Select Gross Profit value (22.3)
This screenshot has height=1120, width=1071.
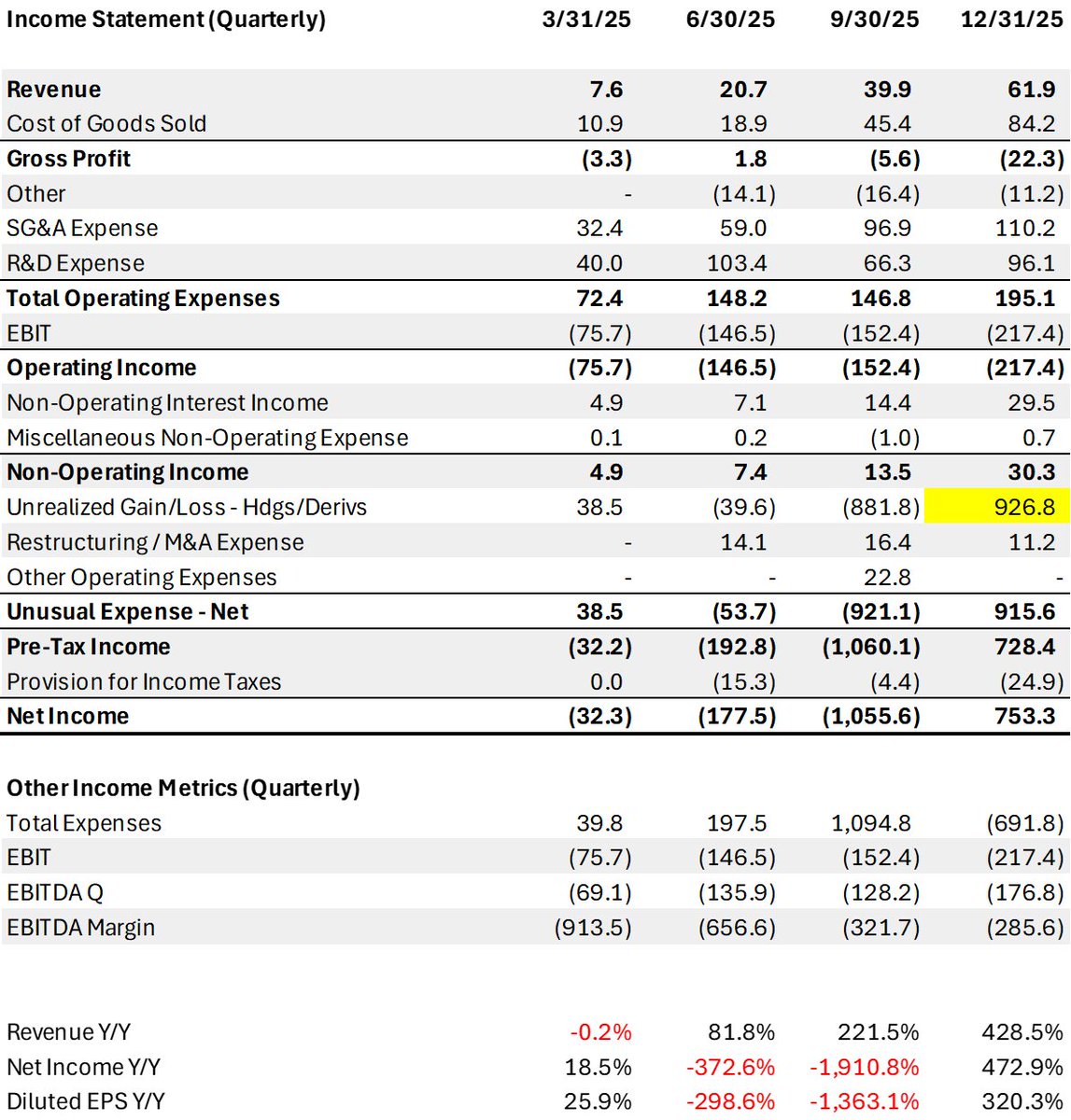tap(1031, 159)
